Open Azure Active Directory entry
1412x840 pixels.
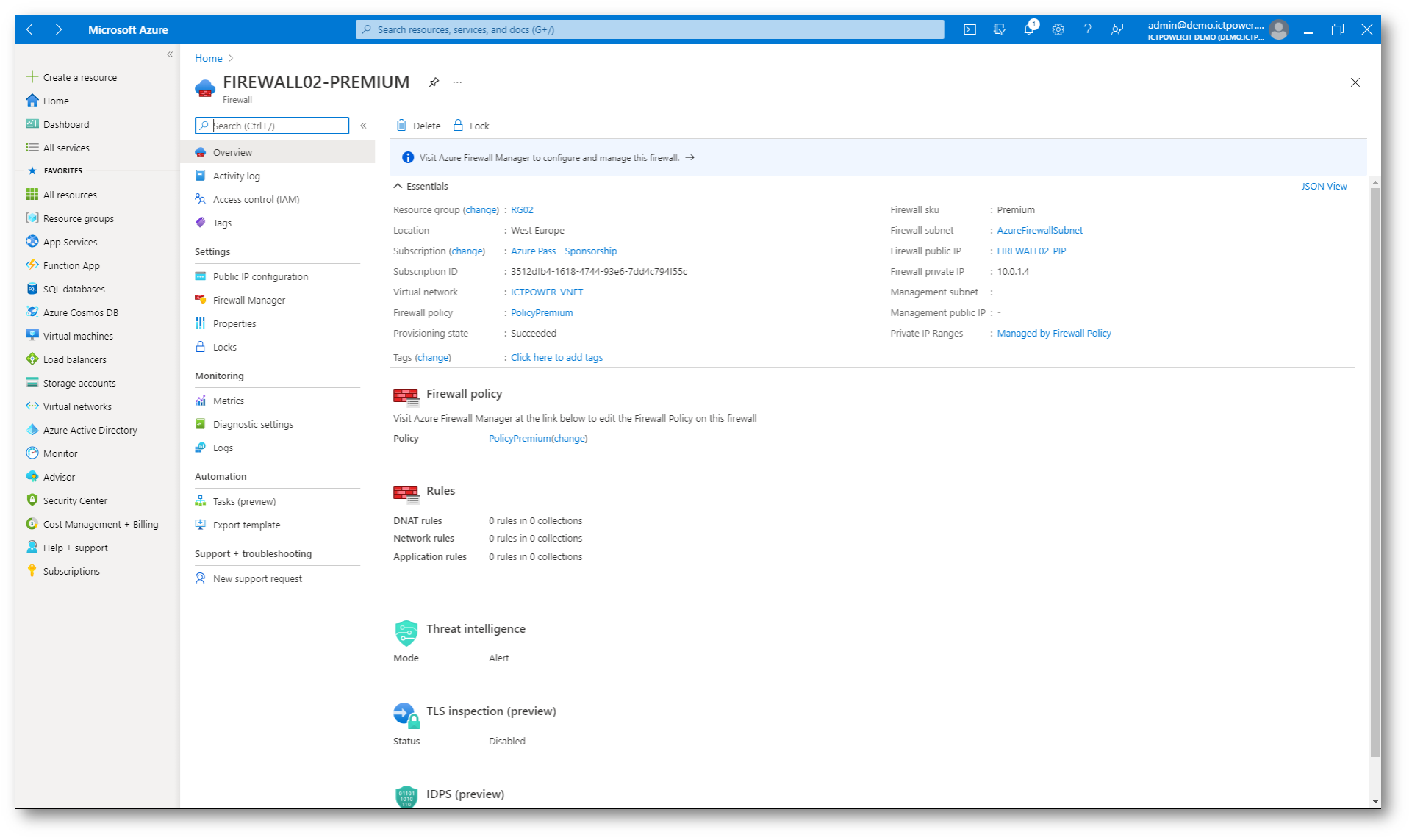click(x=82, y=430)
